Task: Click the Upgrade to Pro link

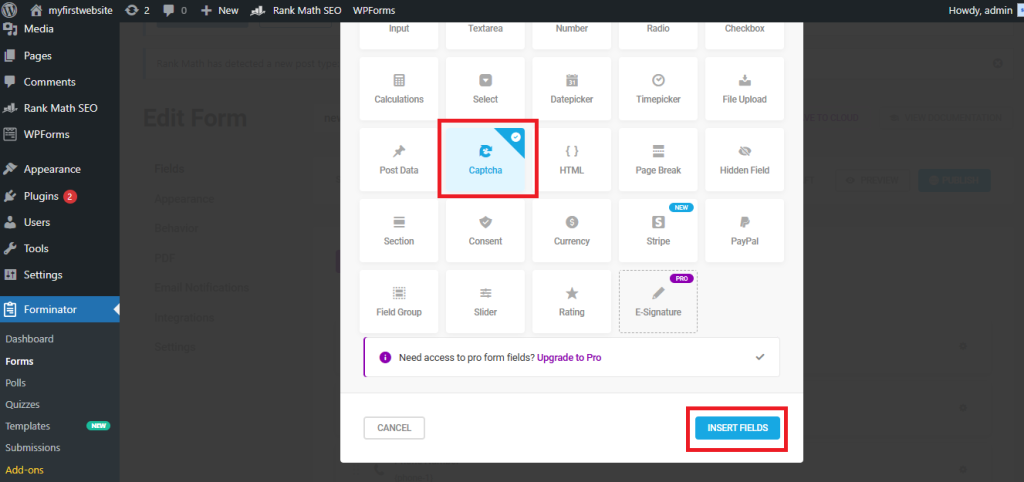Action: (569, 357)
